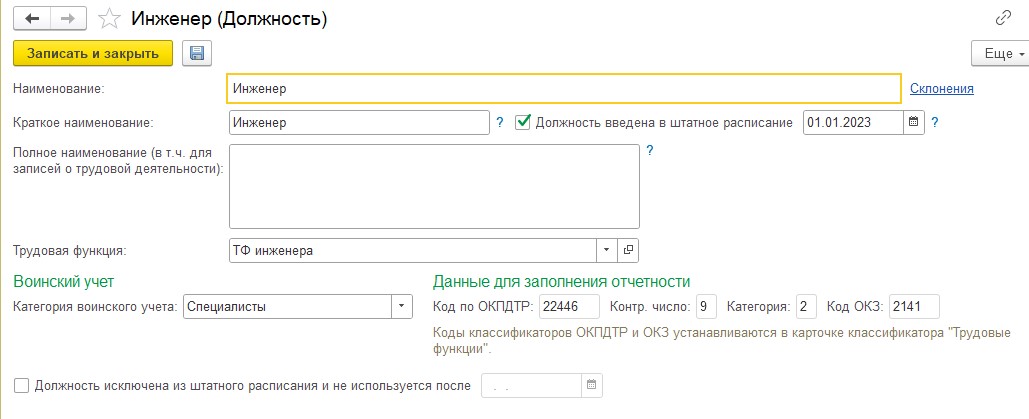Image resolution: width=1029 pixels, height=419 pixels.
Task: Expand Категория воинского учета dropdown
Action: point(402,306)
